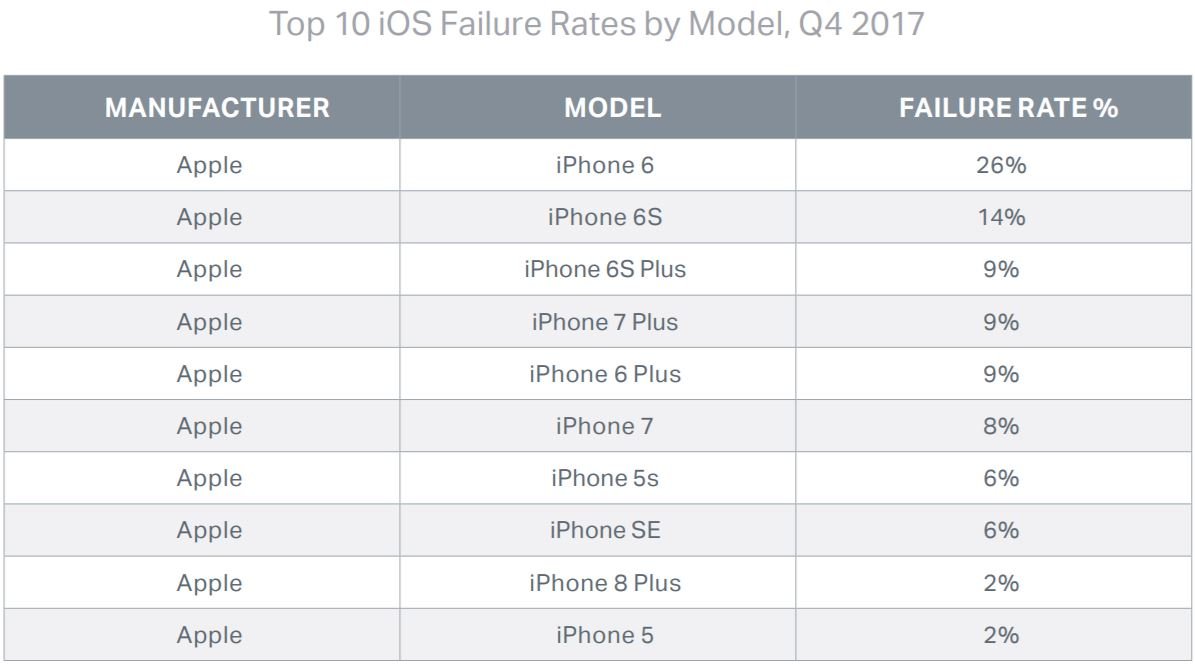Select the iPhone 7 Plus cell

pos(598,322)
